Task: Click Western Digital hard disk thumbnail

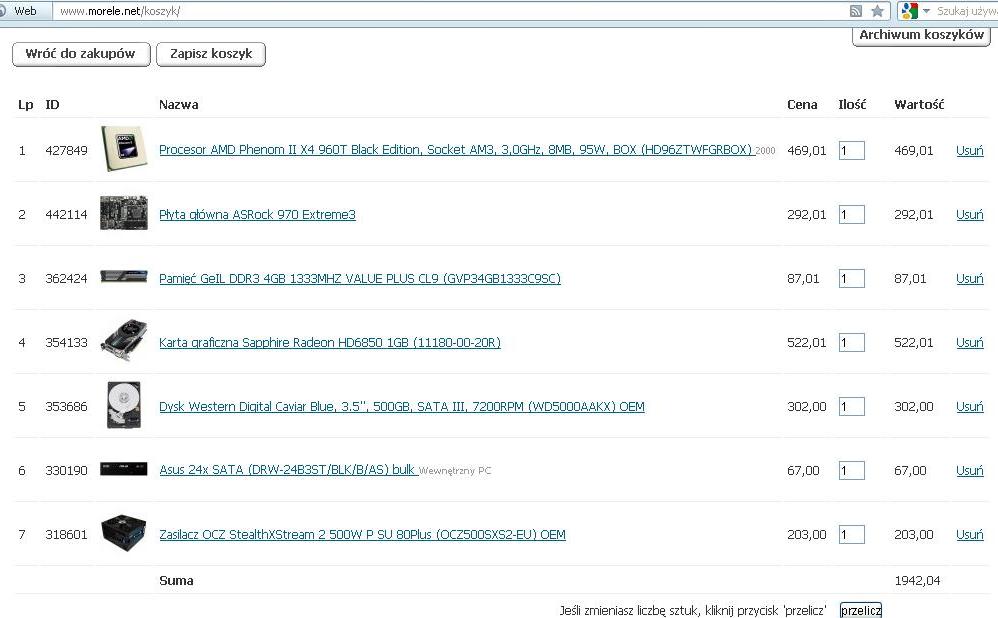Action: pos(124,405)
